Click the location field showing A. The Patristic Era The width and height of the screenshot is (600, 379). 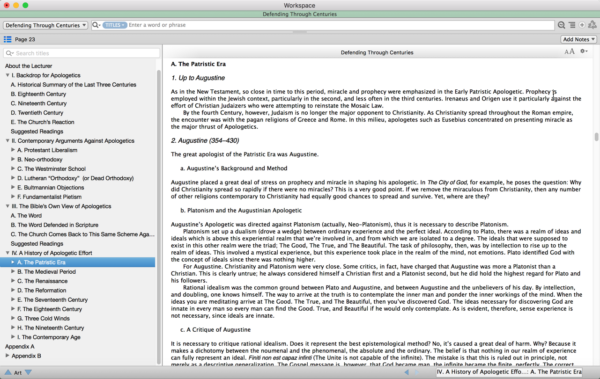click(509, 372)
